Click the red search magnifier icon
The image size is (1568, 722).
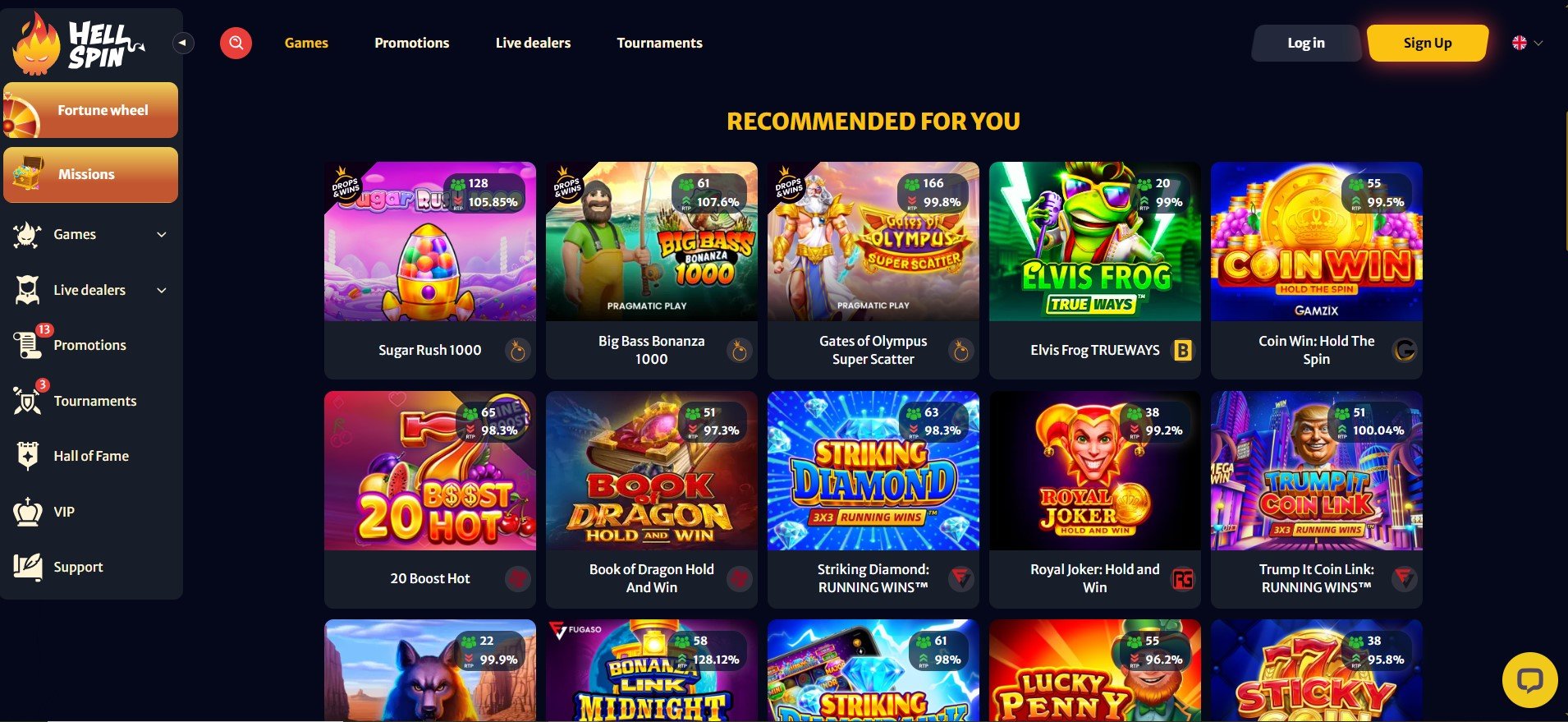[x=236, y=43]
